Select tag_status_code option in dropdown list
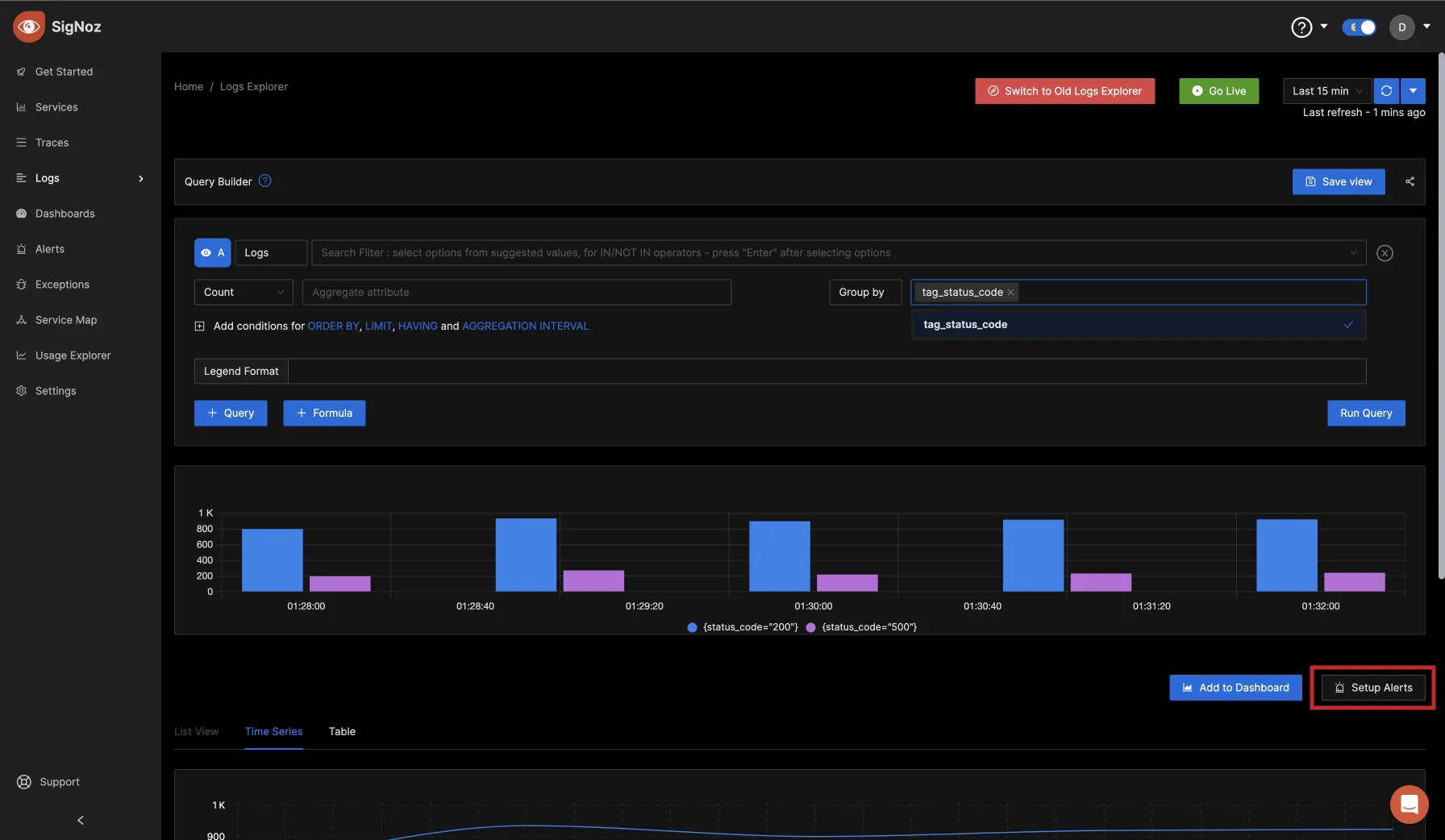 tap(1138, 324)
